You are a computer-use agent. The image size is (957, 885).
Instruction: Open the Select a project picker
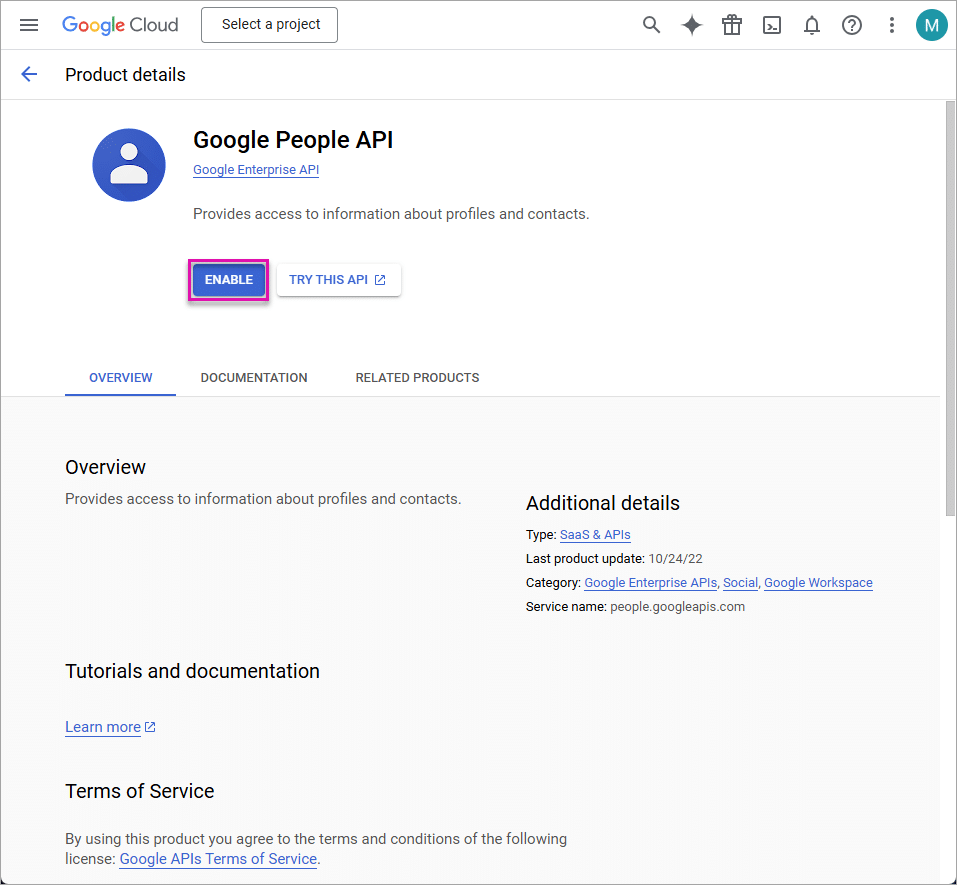[270, 25]
